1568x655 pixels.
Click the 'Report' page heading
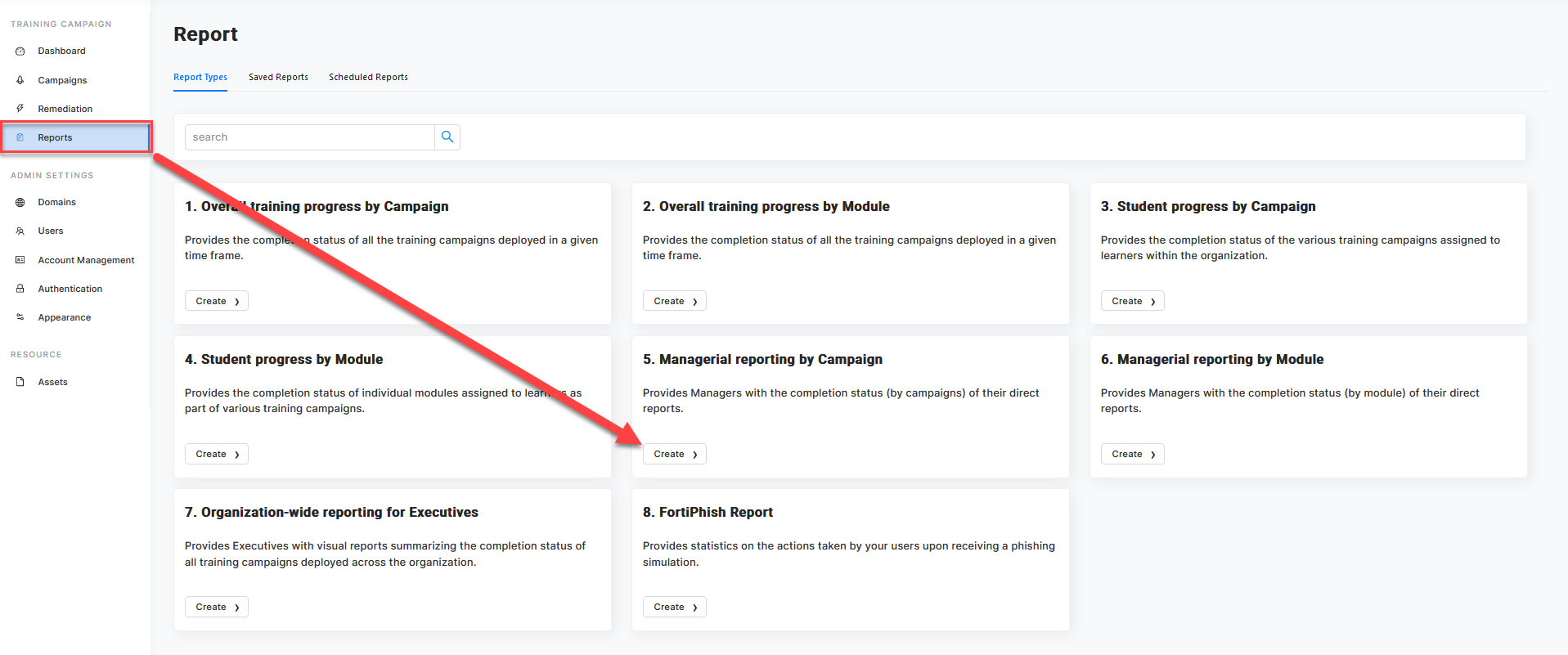click(x=205, y=34)
